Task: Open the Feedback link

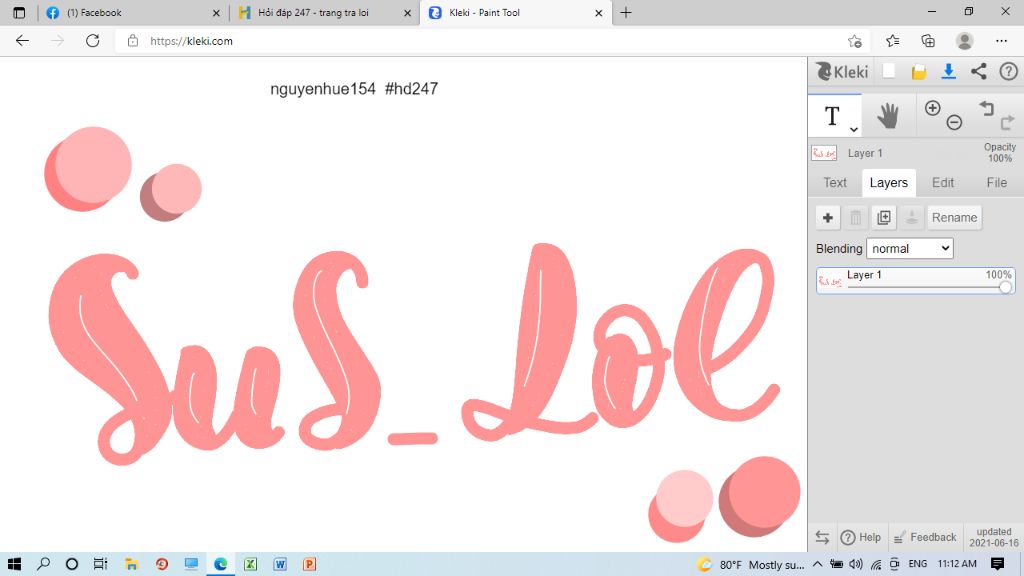Action: click(925, 537)
